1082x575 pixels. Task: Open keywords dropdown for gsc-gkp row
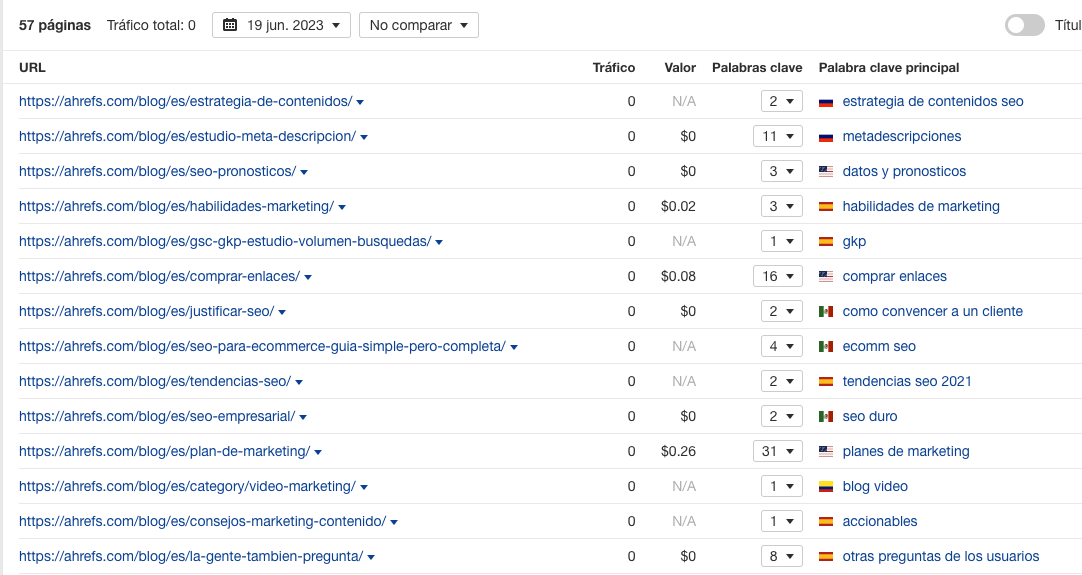[x=782, y=242]
